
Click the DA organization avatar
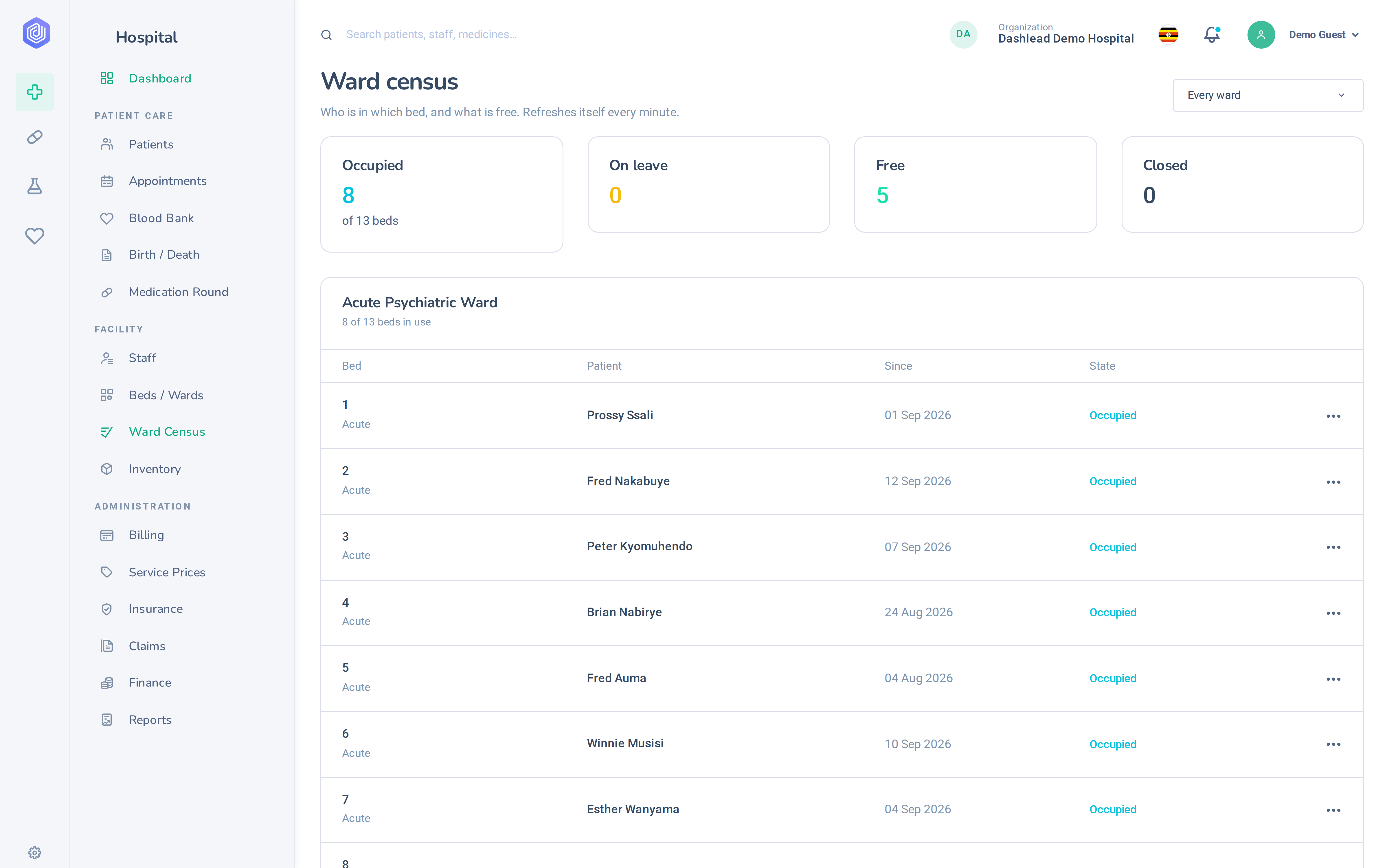(x=963, y=34)
